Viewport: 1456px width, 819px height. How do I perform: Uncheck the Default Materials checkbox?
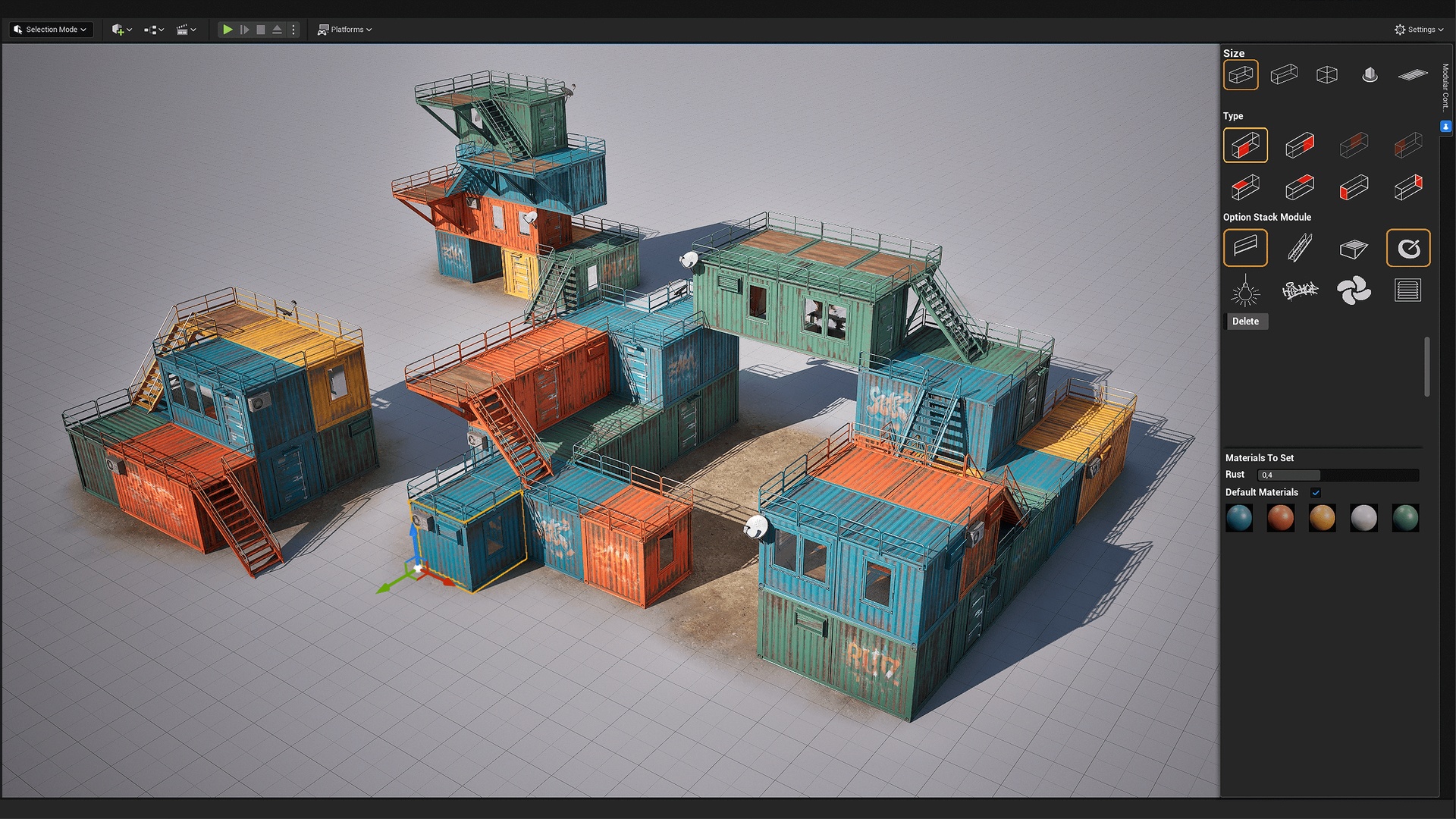1317,492
